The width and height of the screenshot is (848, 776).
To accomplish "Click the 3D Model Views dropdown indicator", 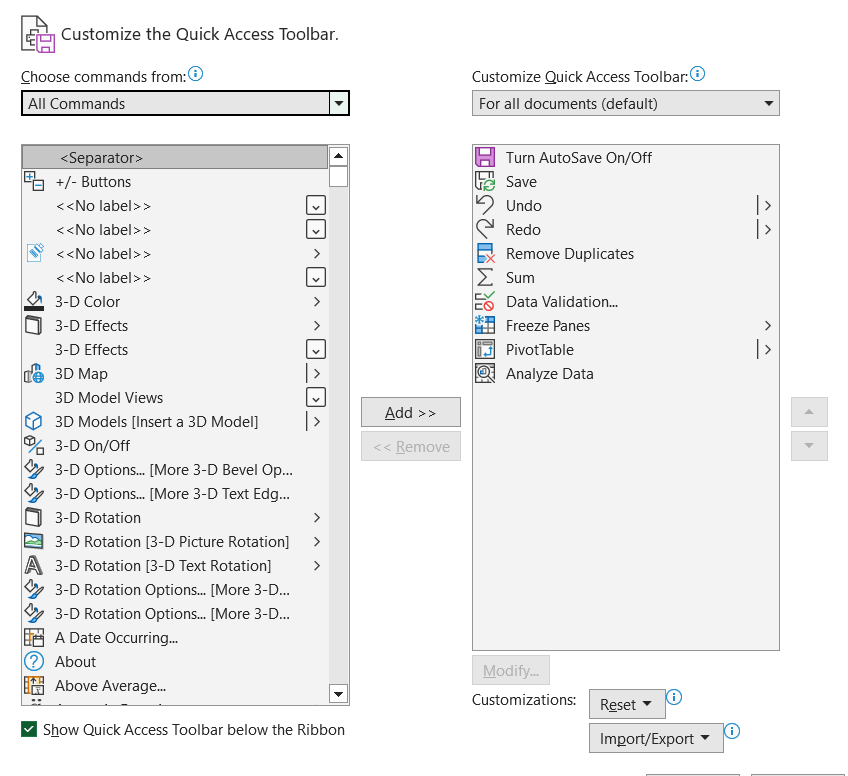I will pos(316,397).
